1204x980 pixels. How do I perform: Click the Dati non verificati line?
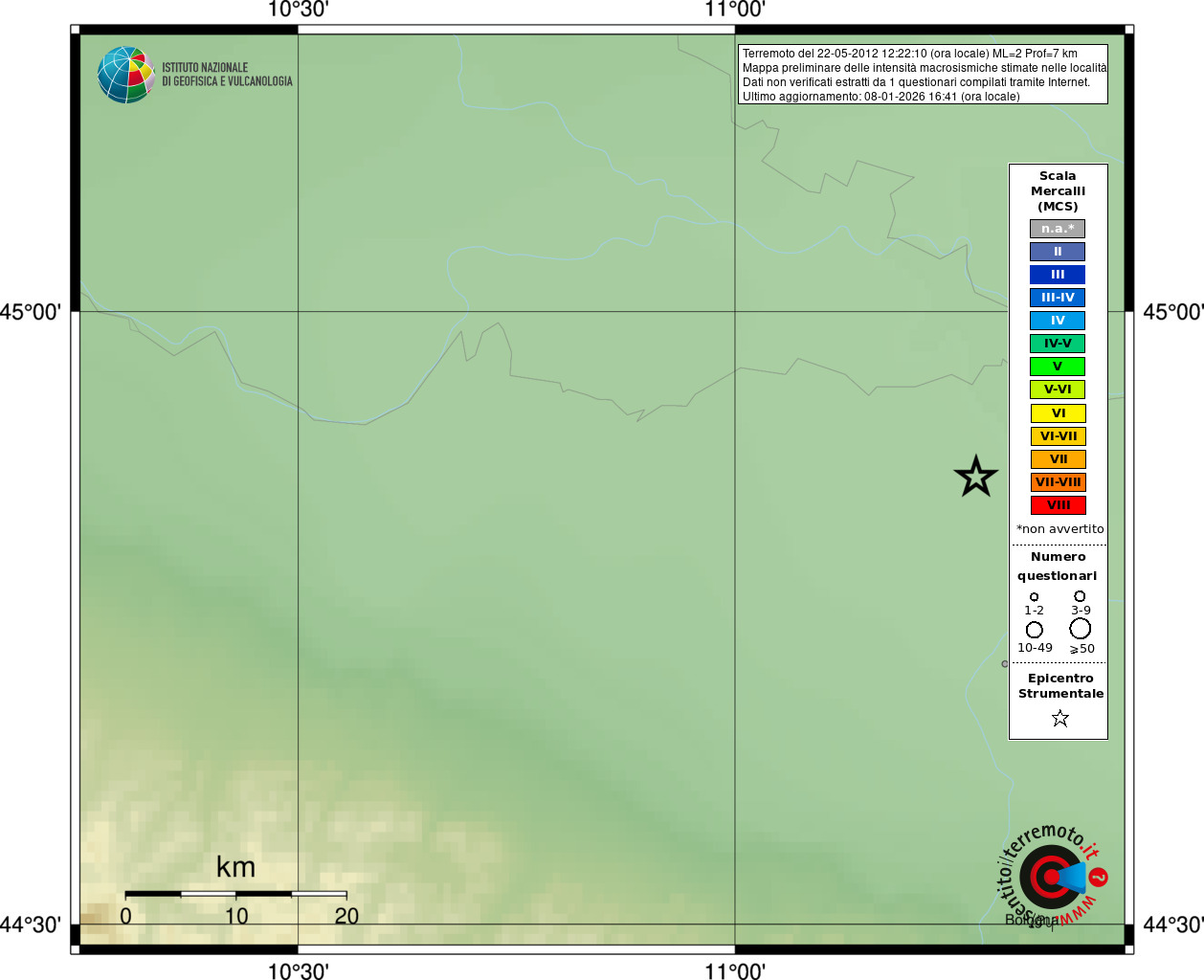coord(916,82)
